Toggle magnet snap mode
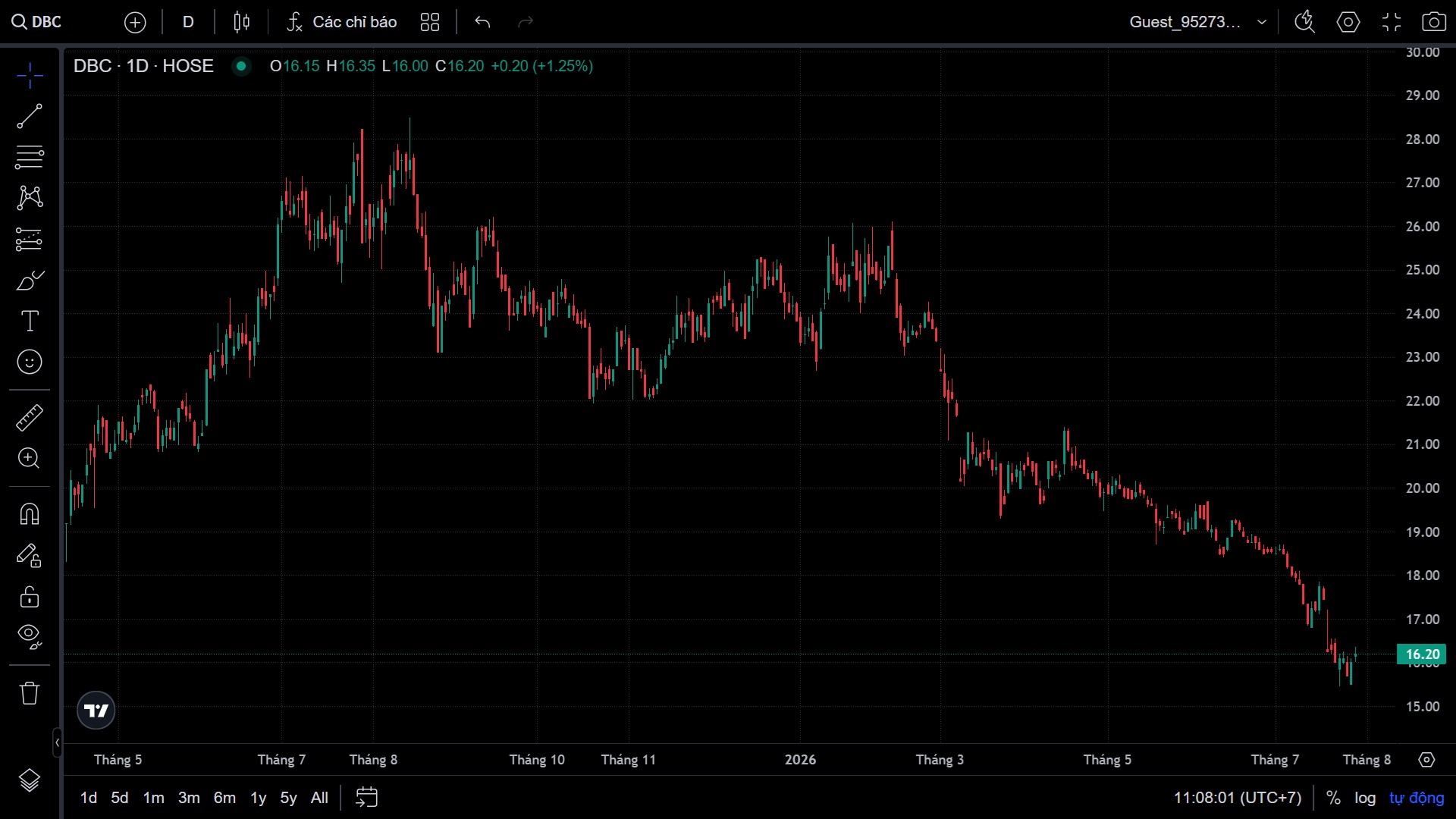Screen dimensions: 1456x819 click(x=30, y=514)
